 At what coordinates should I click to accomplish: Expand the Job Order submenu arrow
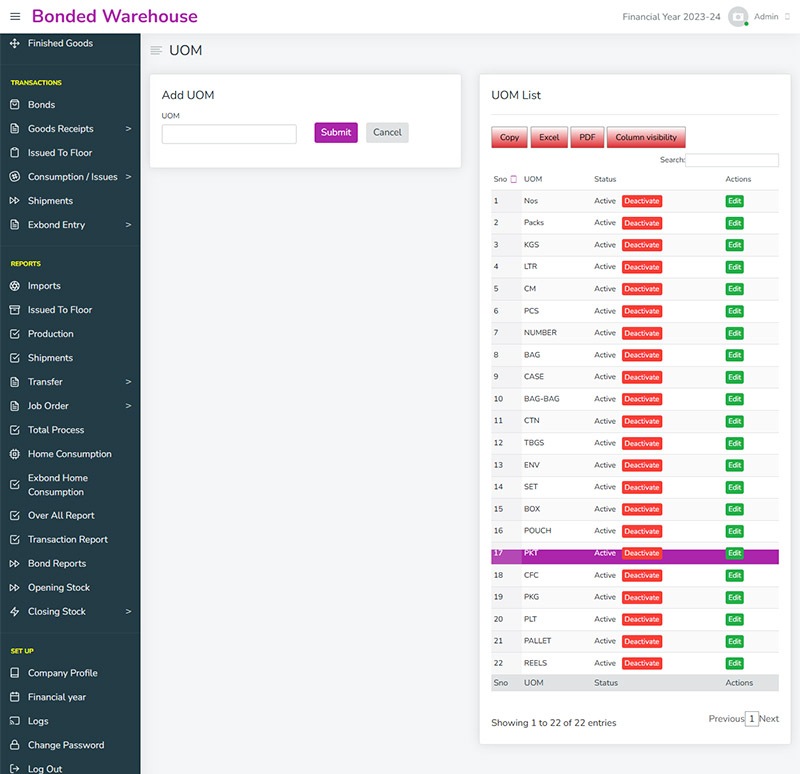pos(128,406)
